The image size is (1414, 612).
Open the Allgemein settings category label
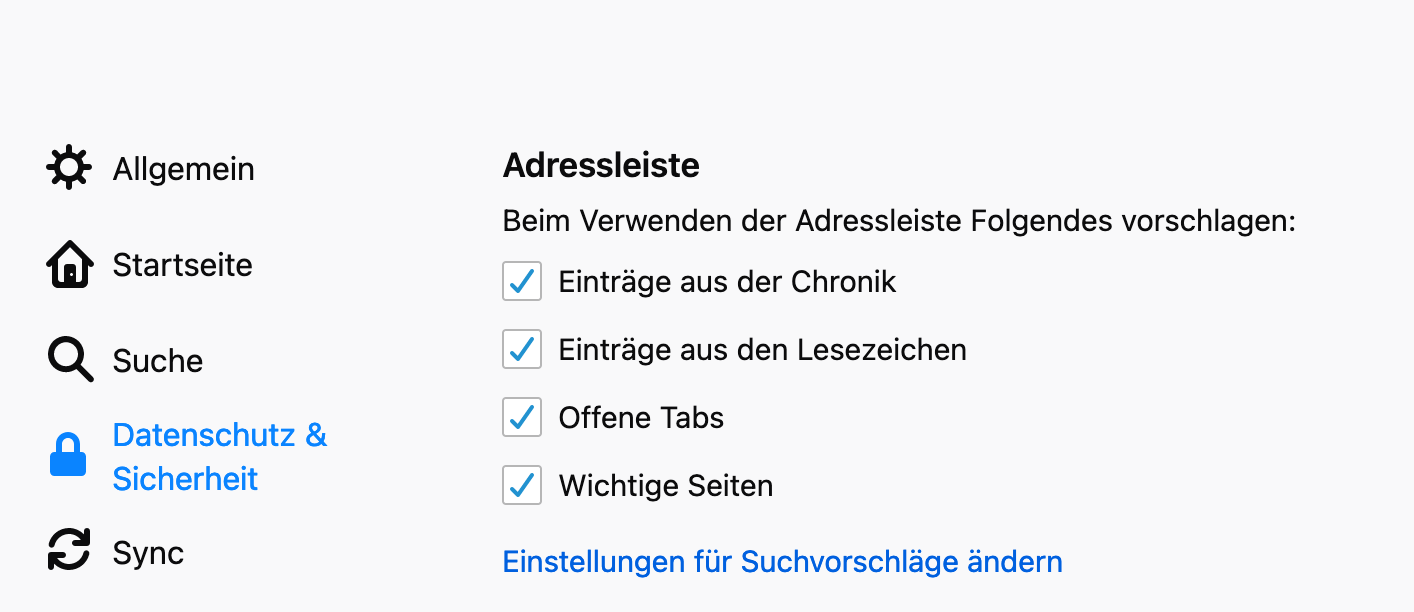(x=183, y=169)
